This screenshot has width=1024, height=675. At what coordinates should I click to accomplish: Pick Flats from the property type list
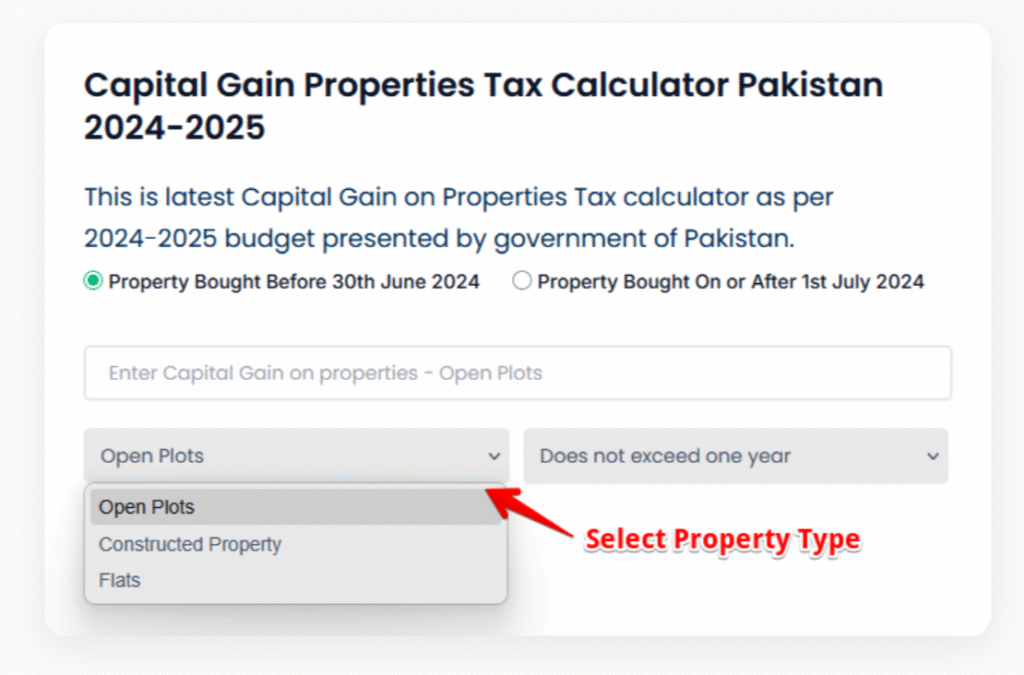pyautogui.click(x=120, y=580)
